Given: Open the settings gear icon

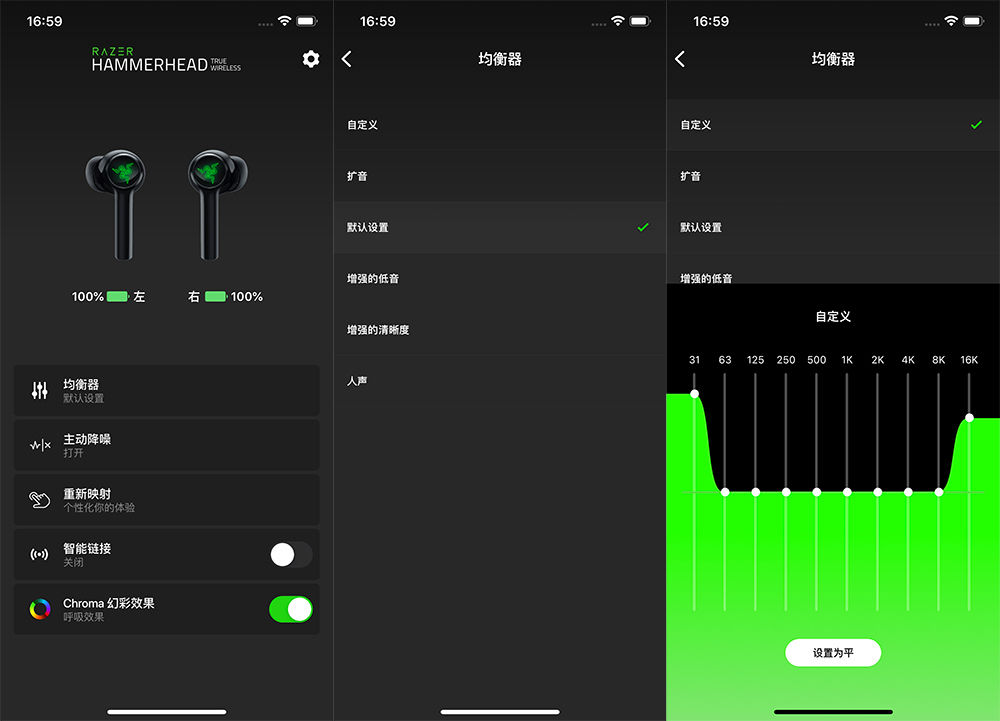Looking at the screenshot, I should coord(310,59).
